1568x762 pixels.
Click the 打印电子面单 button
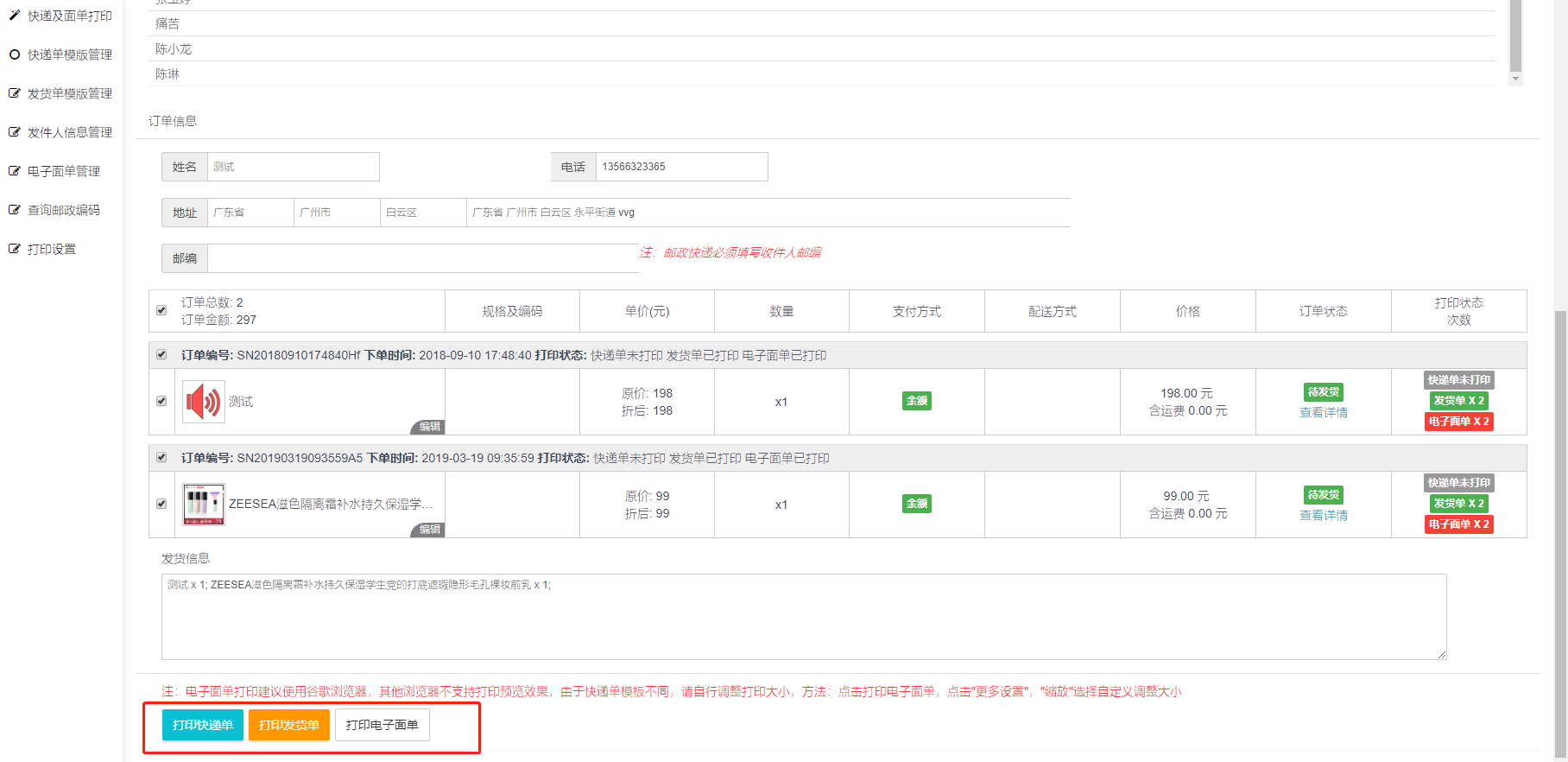(383, 725)
